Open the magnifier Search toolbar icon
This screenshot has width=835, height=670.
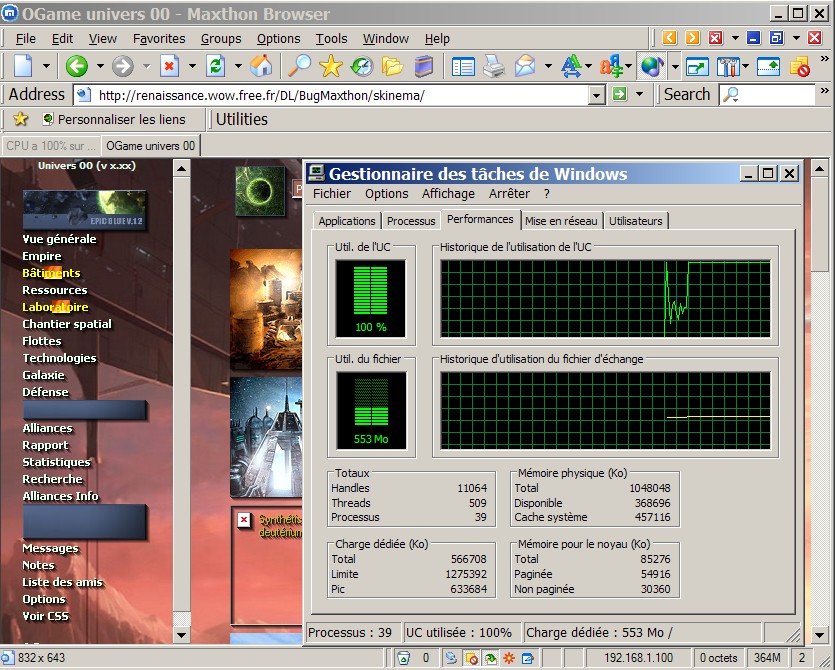299,67
